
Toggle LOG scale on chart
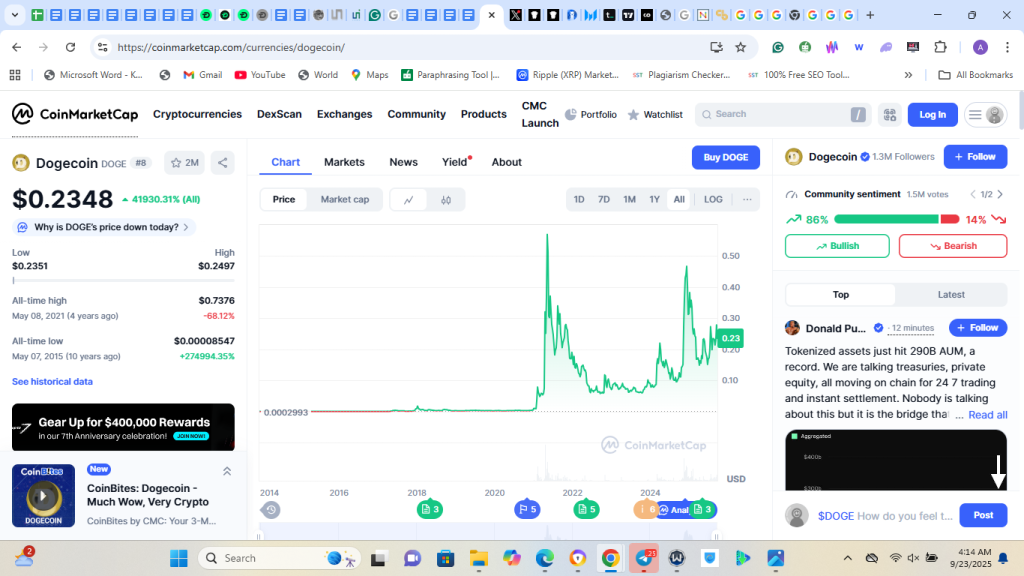click(x=713, y=200)
